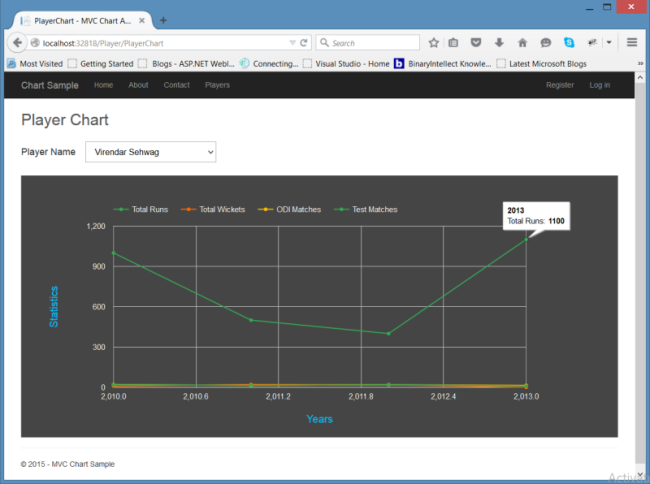Click the Chart Sample brand link
Screen dimensions: 650x484
pos(50,85)
